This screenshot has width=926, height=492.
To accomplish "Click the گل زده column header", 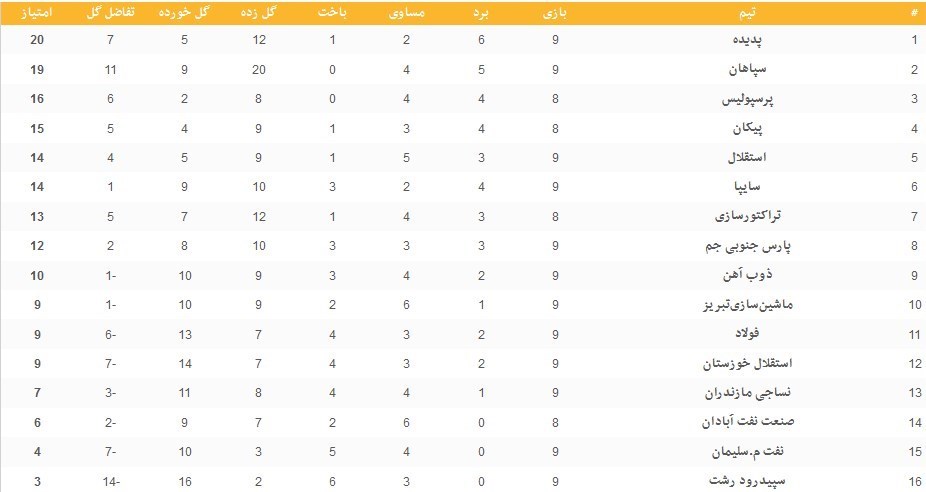I will pyautogui.click(x=258, y=12).
